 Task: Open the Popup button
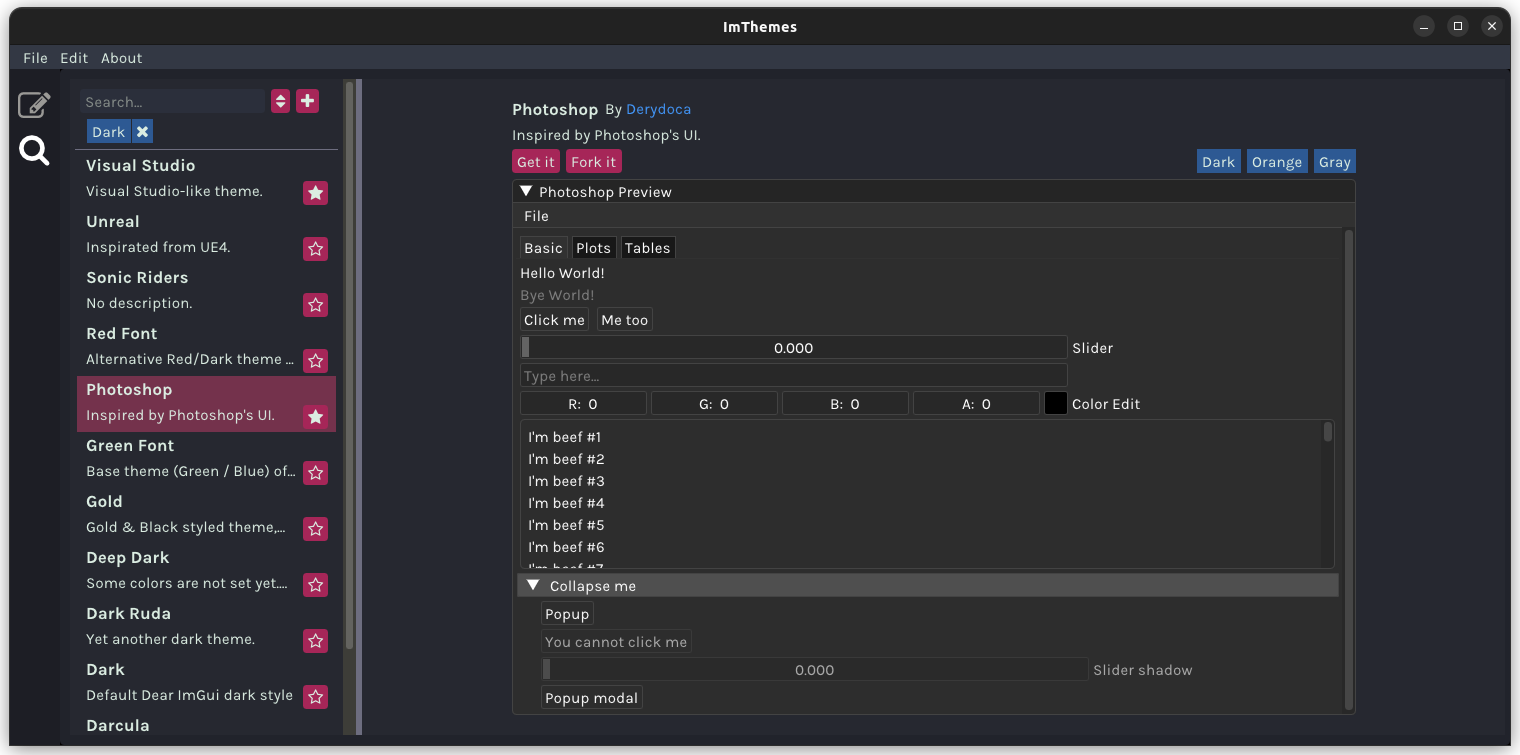tap(567, 614)
